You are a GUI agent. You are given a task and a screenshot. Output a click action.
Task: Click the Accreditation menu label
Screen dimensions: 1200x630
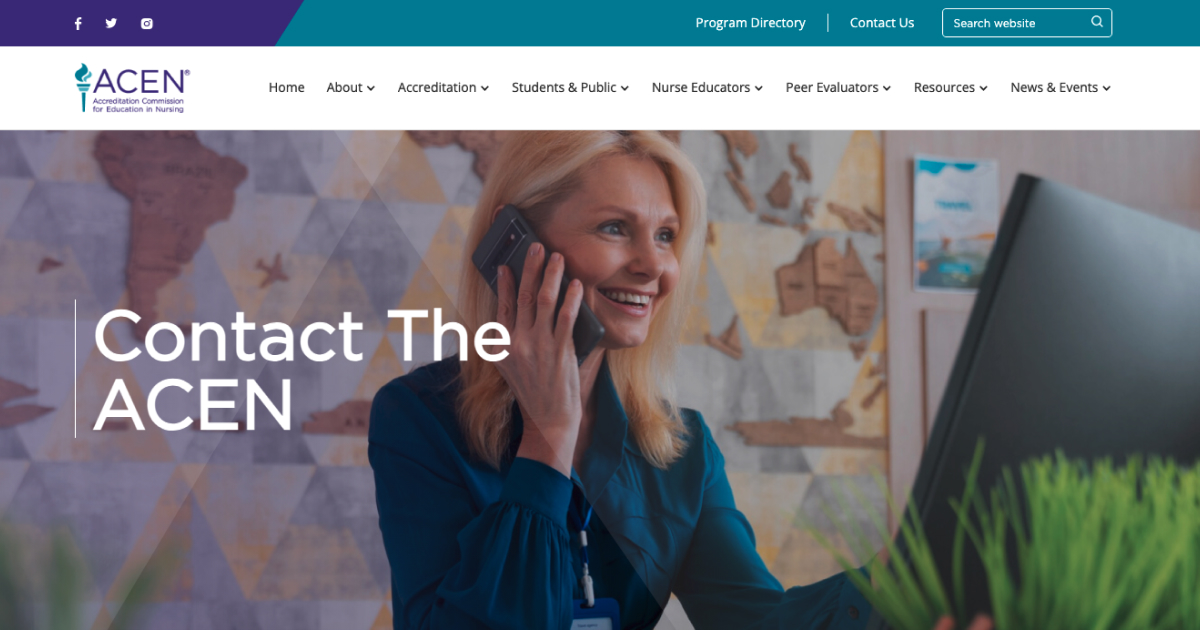point(437,88)
